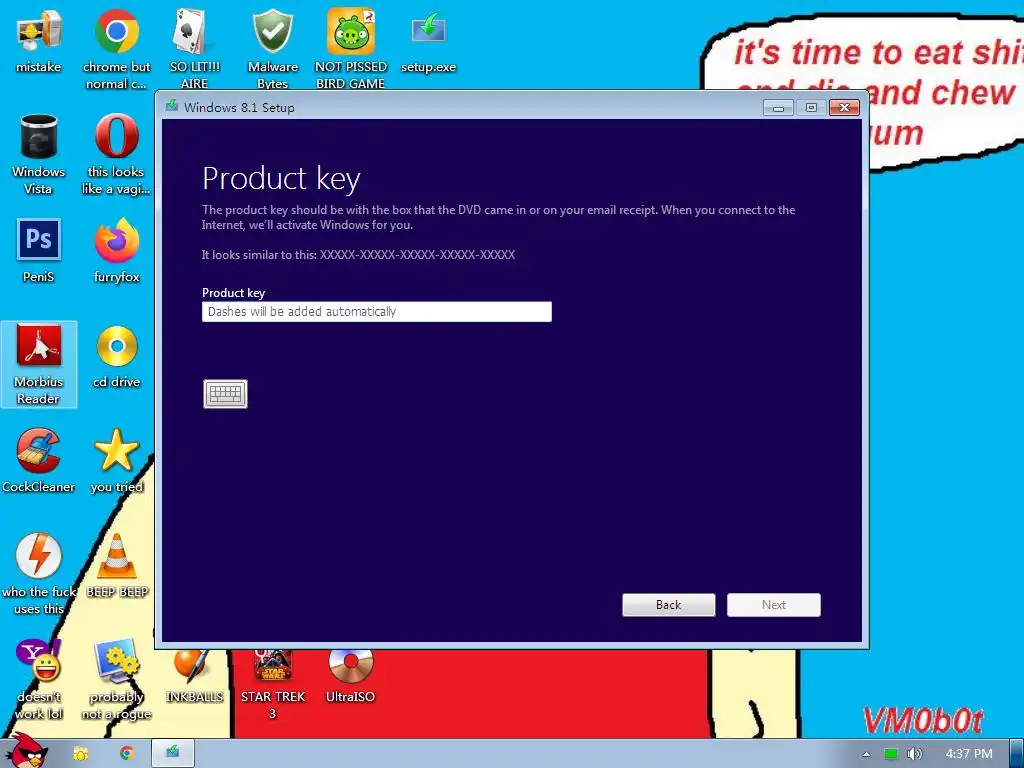Open the Chrome icon on the taskbar
This screenshot has height=768, width=1024.
pyautogui.click(x=127, y=754)
